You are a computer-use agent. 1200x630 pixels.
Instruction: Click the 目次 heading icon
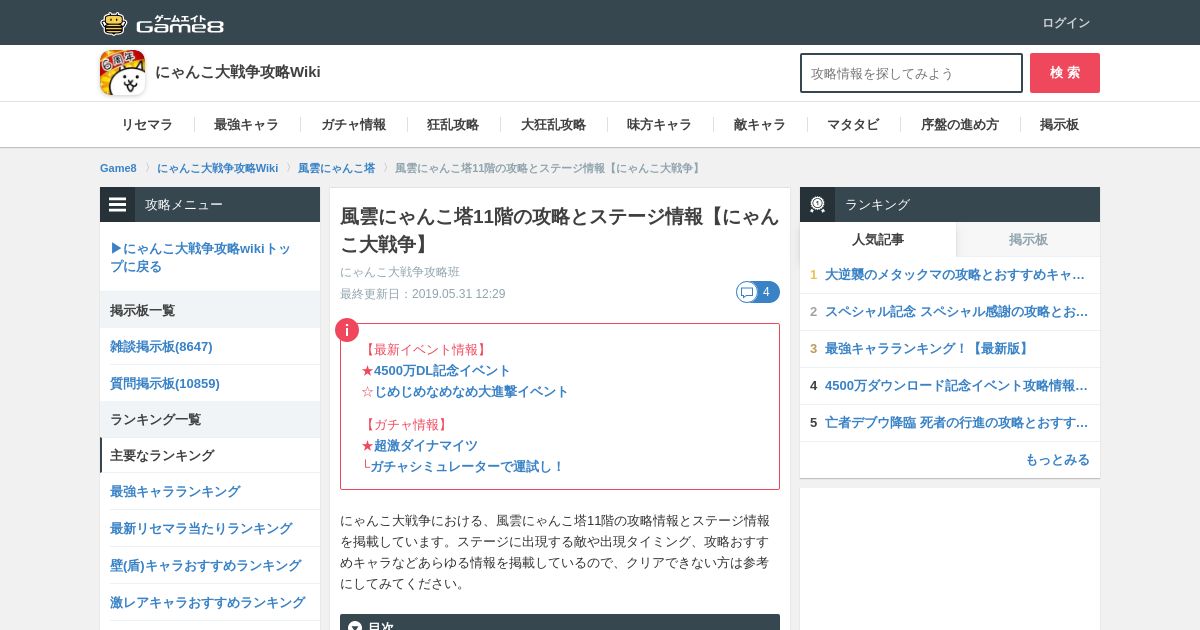[x=354, y=627]
